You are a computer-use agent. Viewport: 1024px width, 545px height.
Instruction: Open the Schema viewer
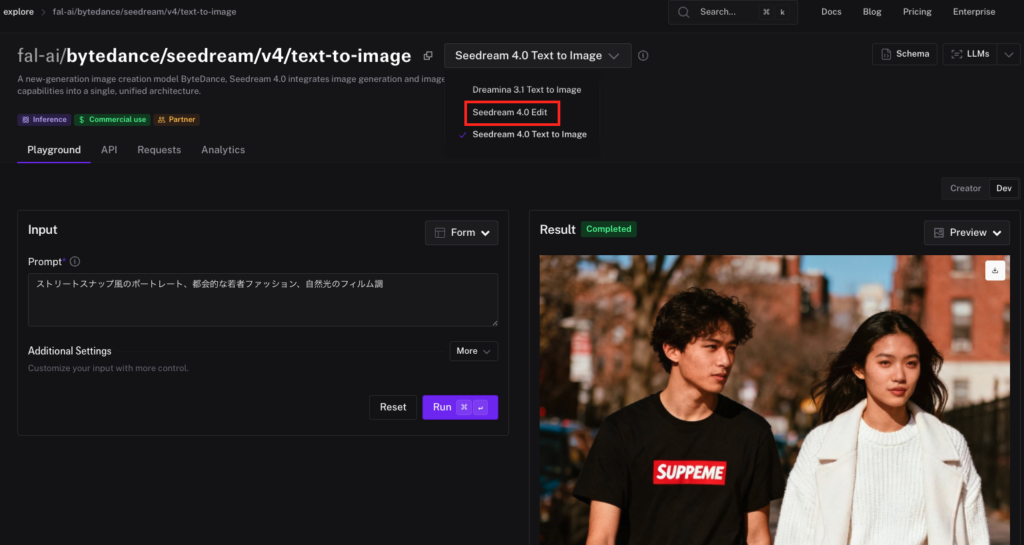coord(904,54)
